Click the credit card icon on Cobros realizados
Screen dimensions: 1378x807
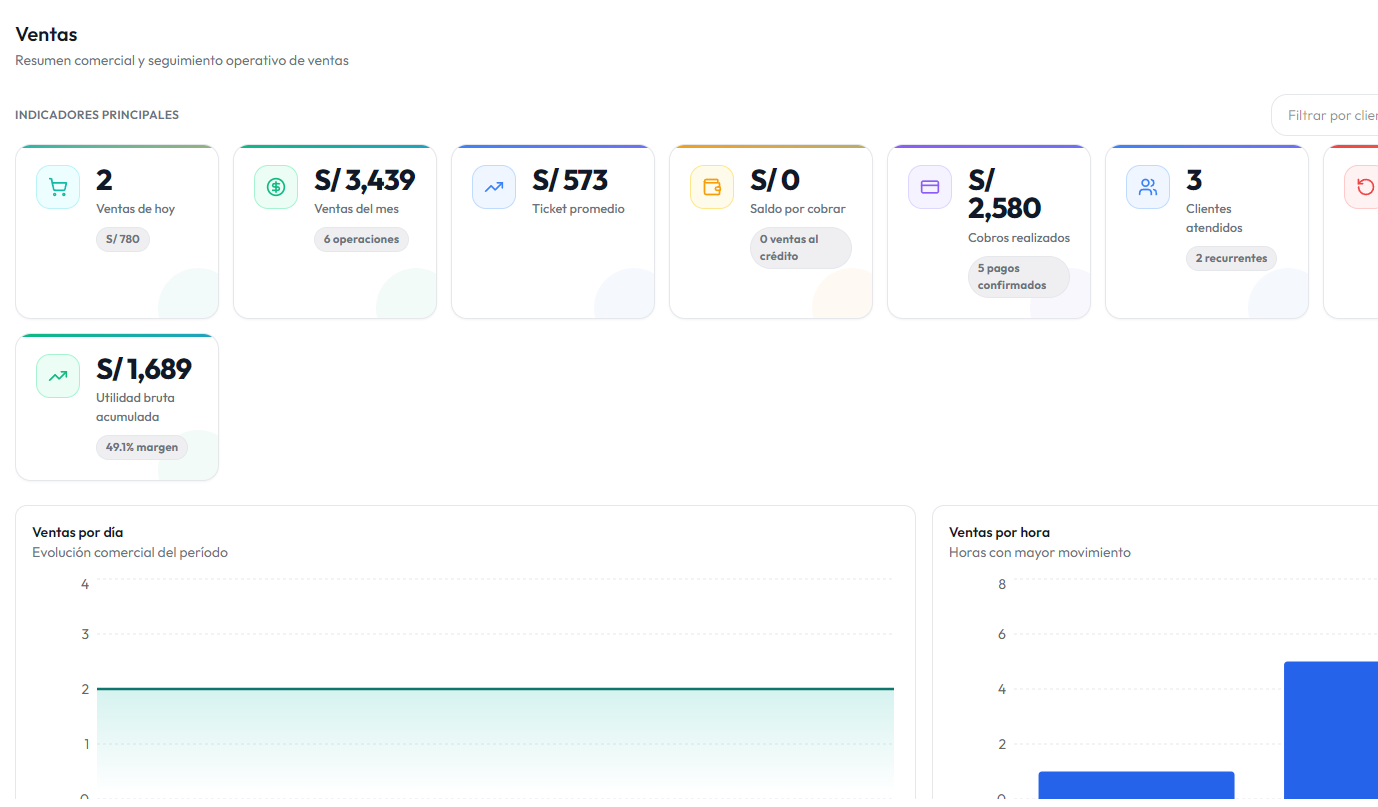[930, 187]
